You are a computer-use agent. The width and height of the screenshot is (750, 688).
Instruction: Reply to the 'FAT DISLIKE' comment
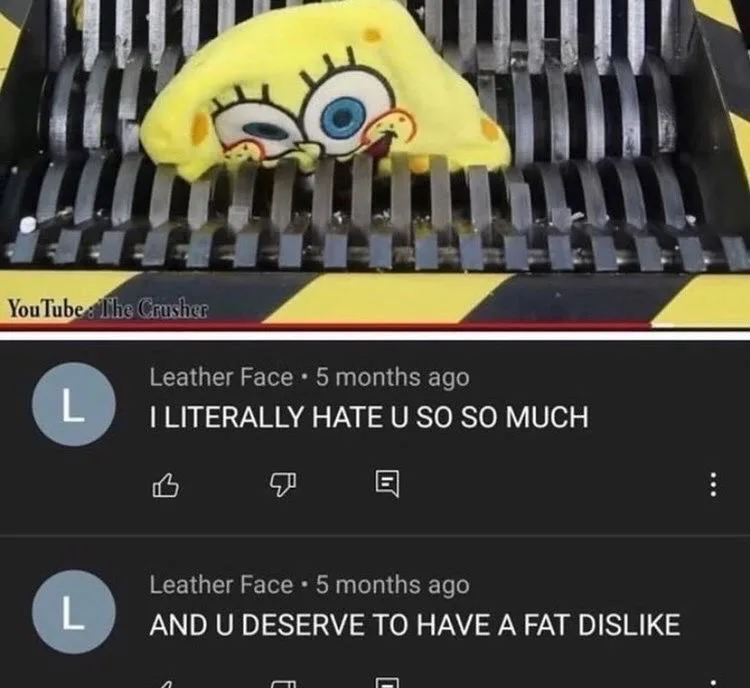[x=386, y=683]
